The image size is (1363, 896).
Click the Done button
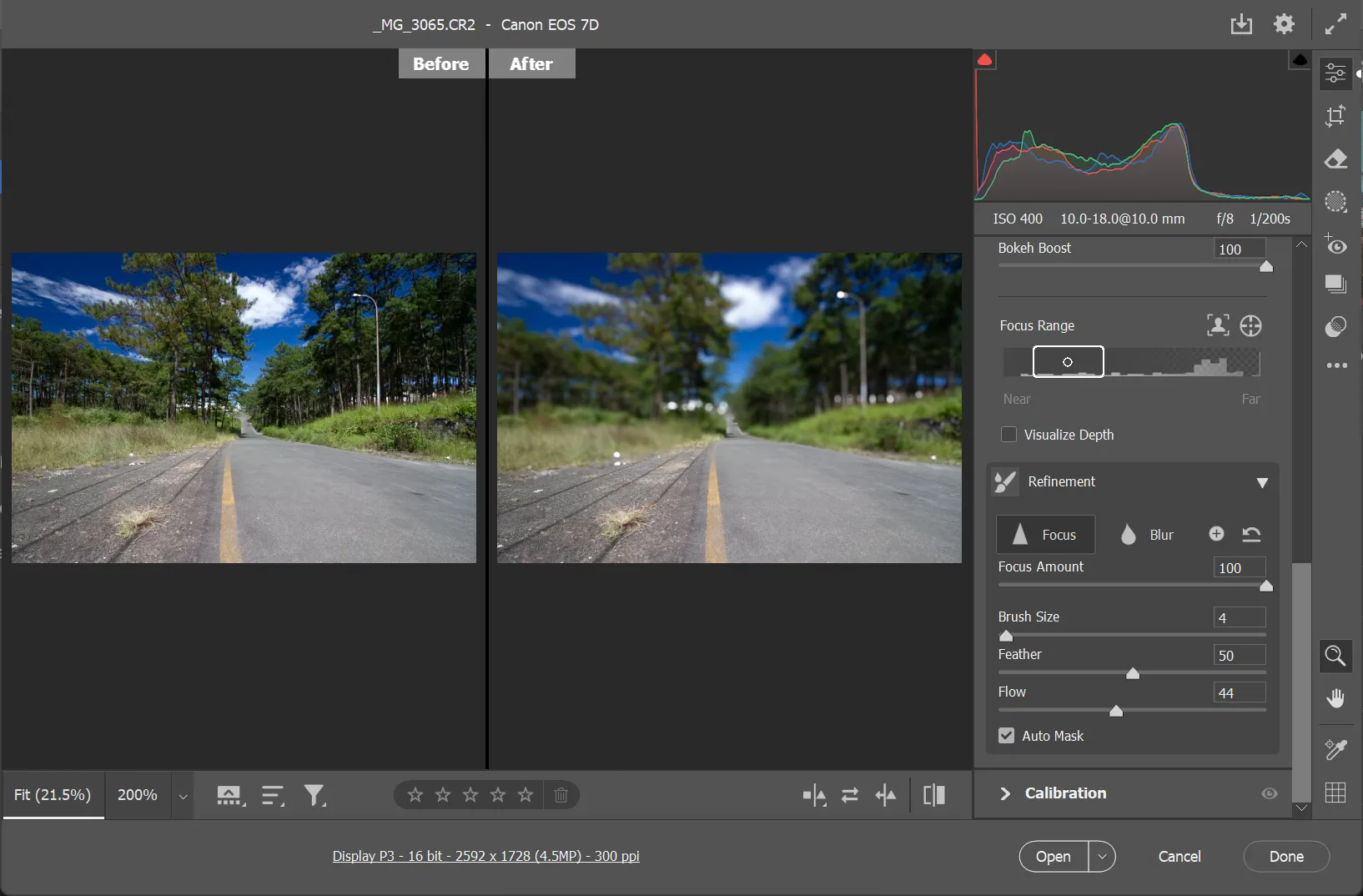point(1286,857)
